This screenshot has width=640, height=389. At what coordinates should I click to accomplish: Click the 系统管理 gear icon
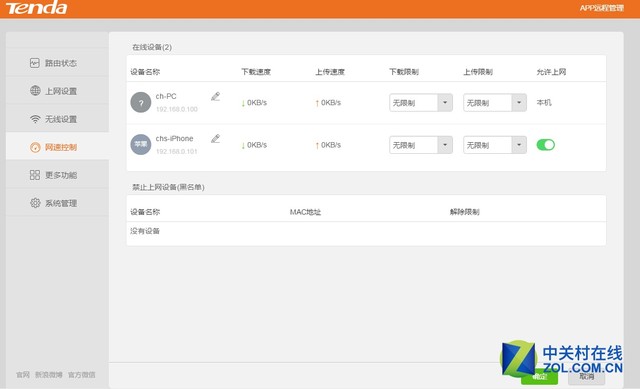coord(35,203)
